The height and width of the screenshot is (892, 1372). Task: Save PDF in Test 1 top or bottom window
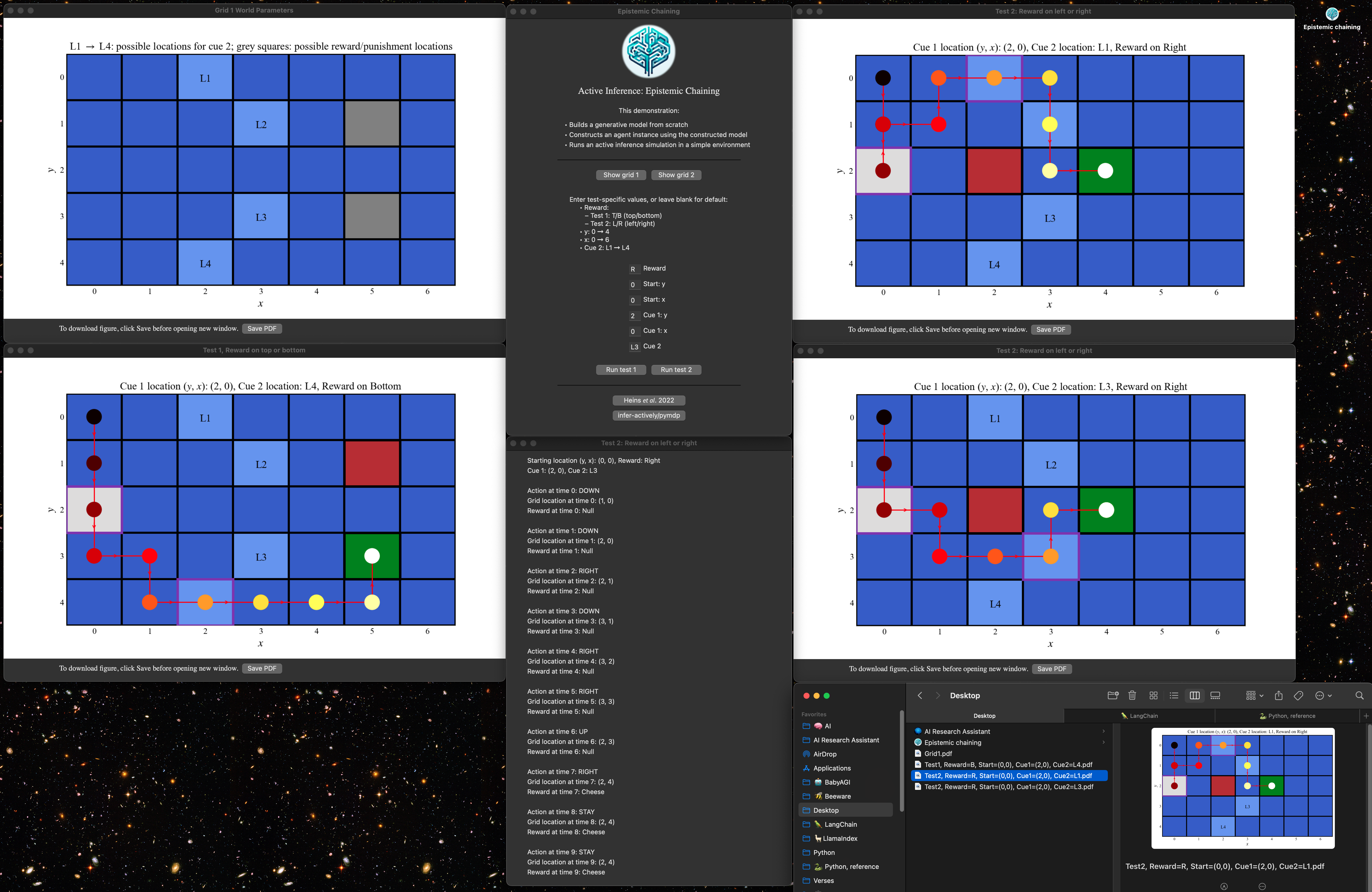pyautogui.click(x=262, y=668)
